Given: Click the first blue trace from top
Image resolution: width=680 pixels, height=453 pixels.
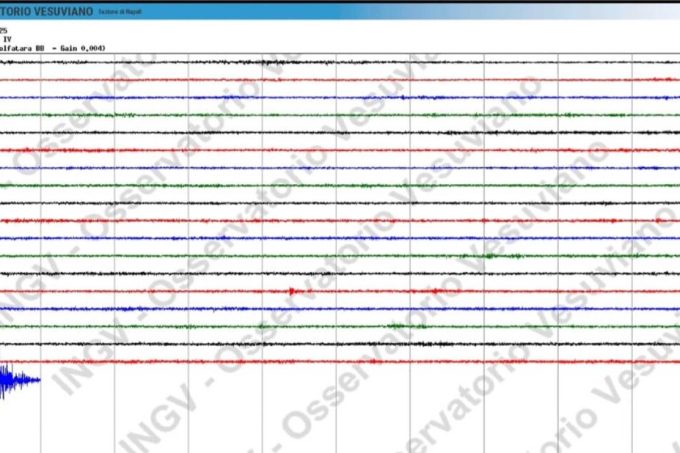Looking at the screenshot, I should coord(340,97).
